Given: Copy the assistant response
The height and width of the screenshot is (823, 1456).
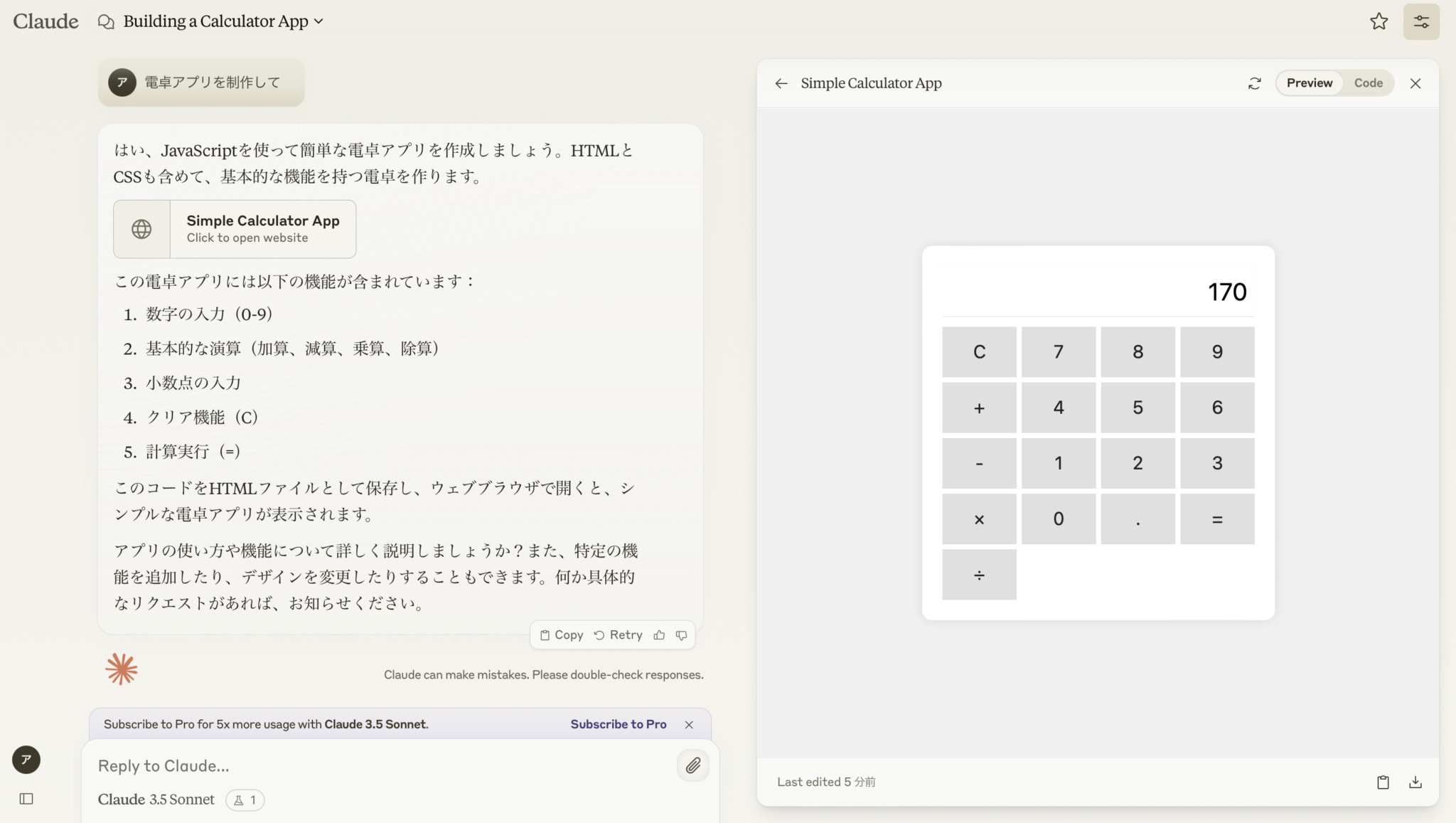Looking at the screenshot, I should click(x=562, y=635).
